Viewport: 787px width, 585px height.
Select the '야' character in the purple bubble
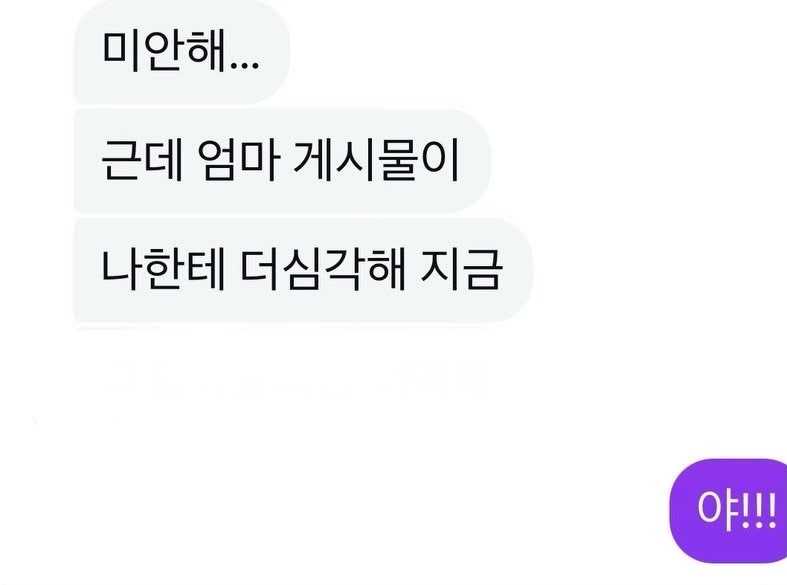coord(717,511)
